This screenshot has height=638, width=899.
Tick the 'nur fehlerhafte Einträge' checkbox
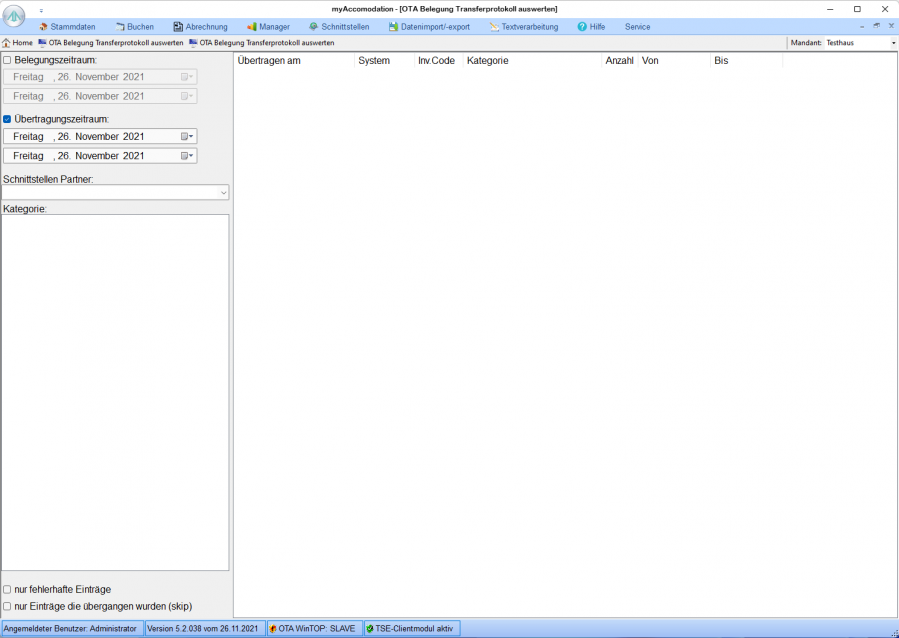tap(8, 589)
